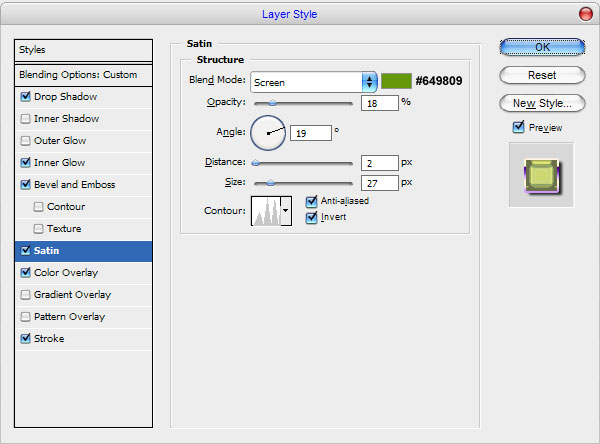Click the Angle dial control
Screen dimensions: 600x444
pos(268,133)
